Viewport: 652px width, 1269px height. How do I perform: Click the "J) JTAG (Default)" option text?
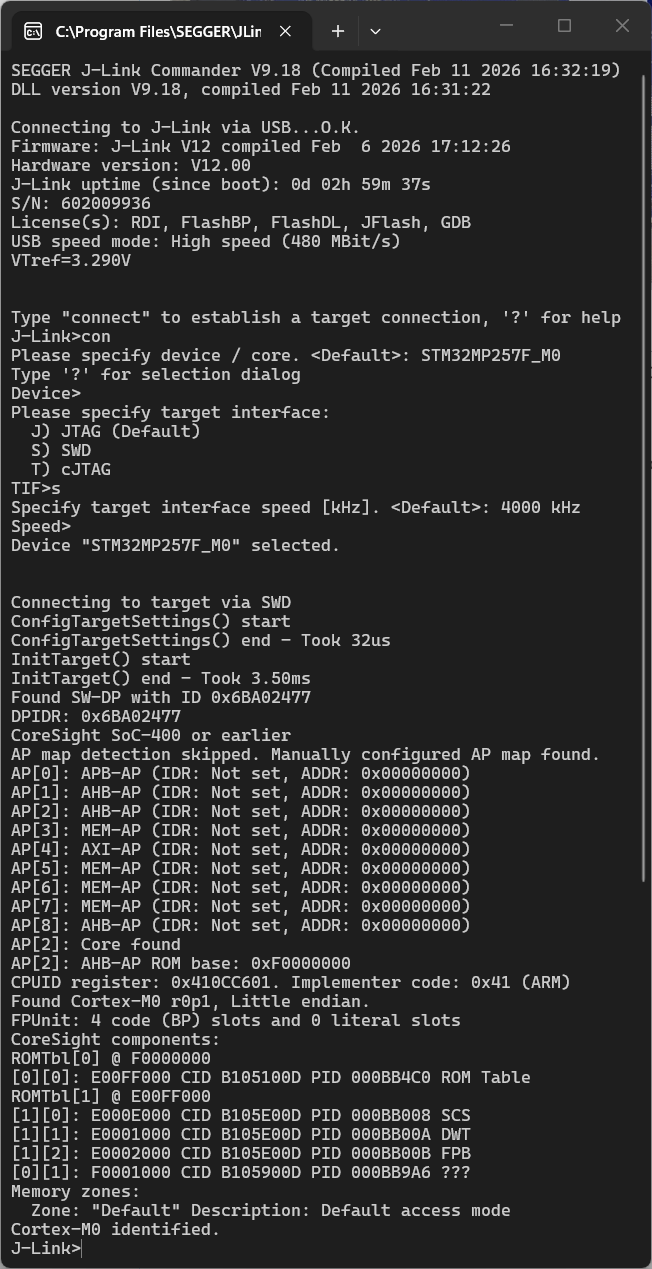(x=116, y=431)
